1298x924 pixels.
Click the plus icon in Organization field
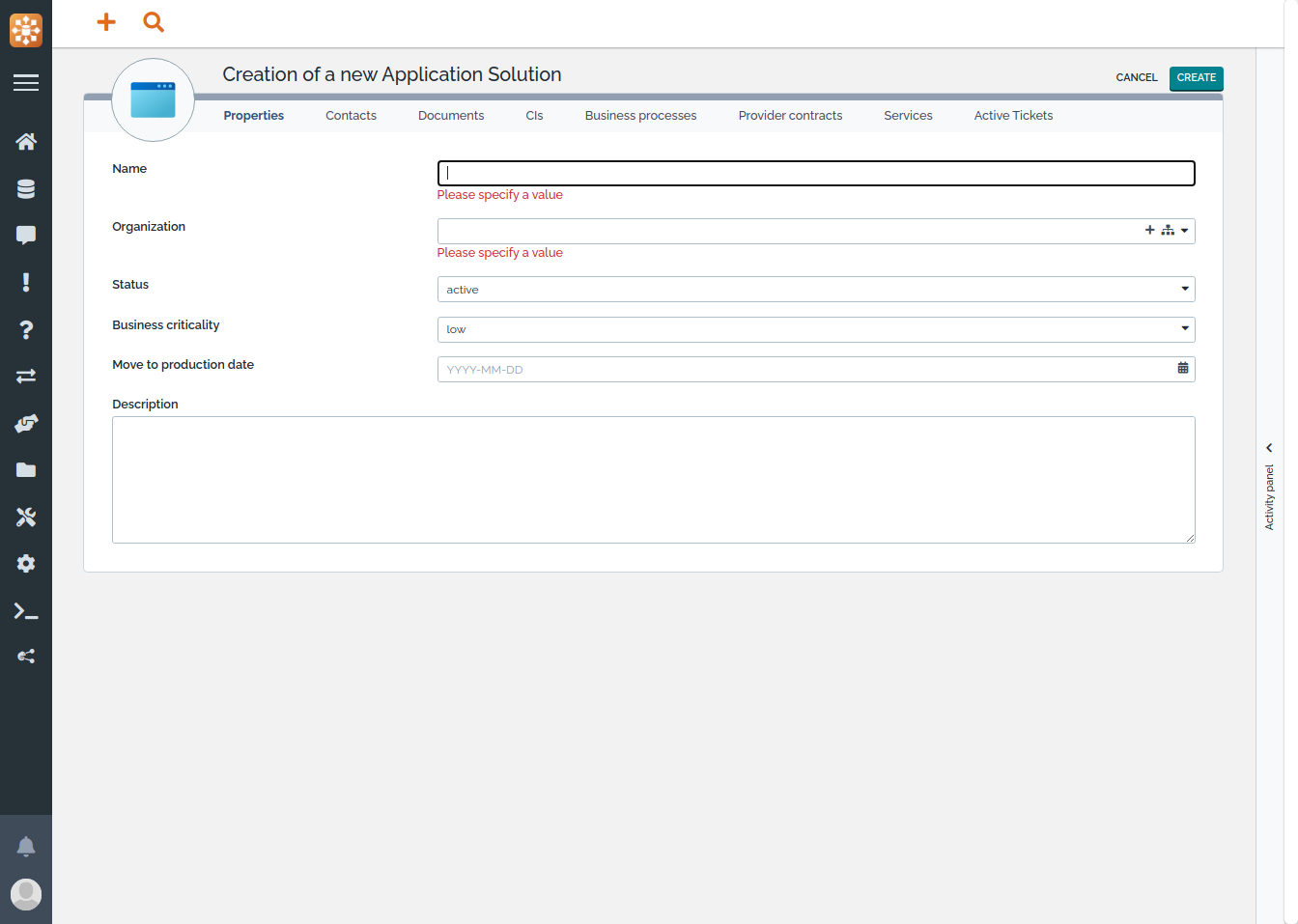point(1149,231)
